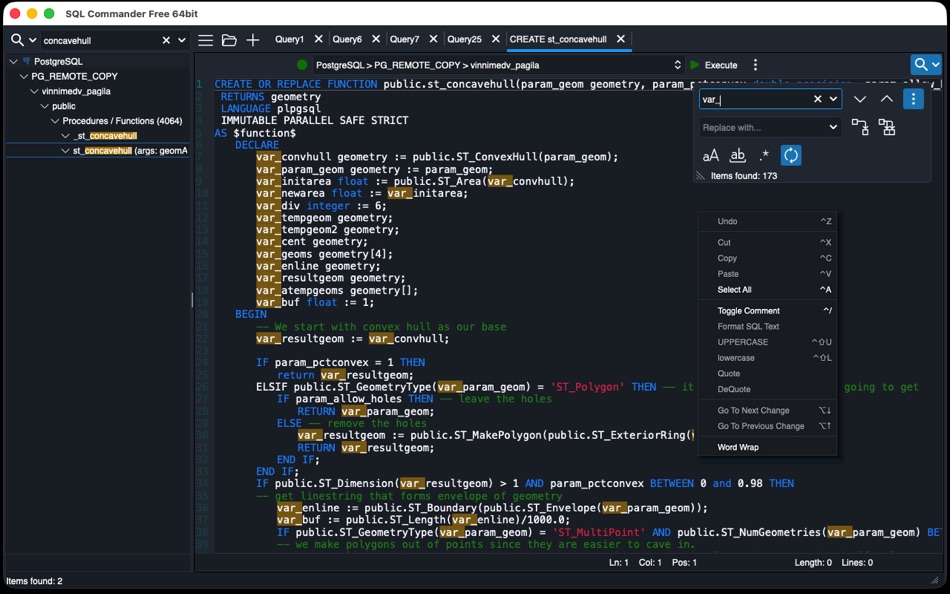Go to next match with down chevron
The width and height of the screenshot is (950, 594).
[x=860, y=99]
